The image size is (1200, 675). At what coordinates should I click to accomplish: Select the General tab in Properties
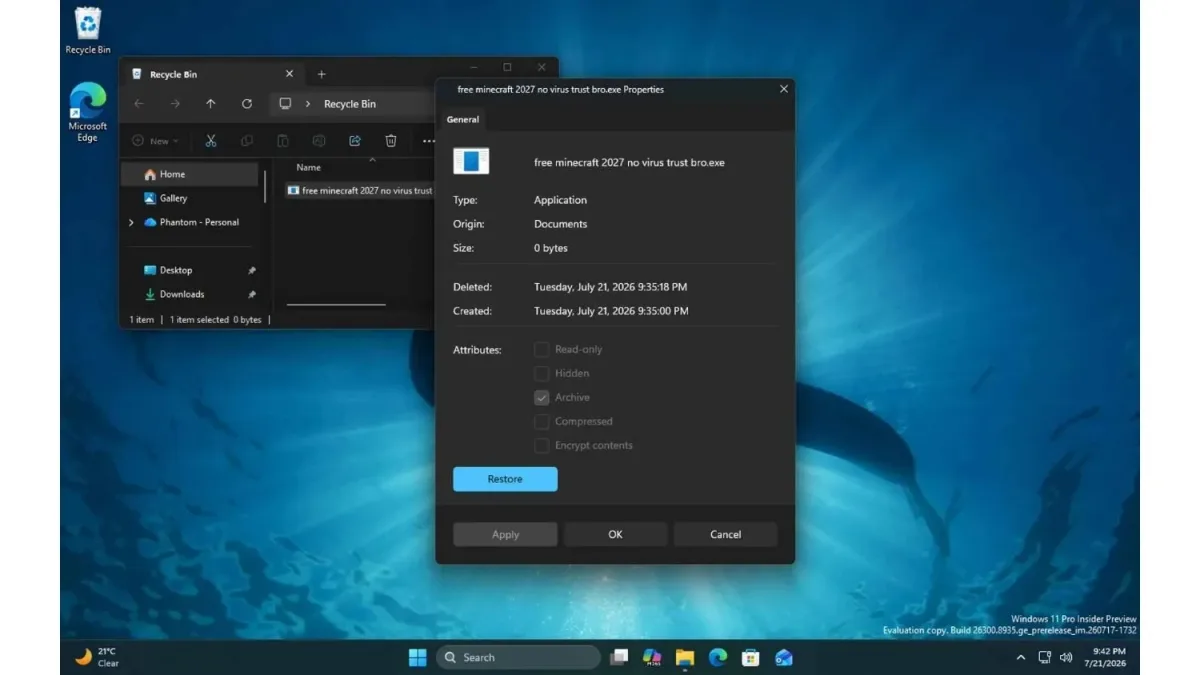tap(462, 119)
